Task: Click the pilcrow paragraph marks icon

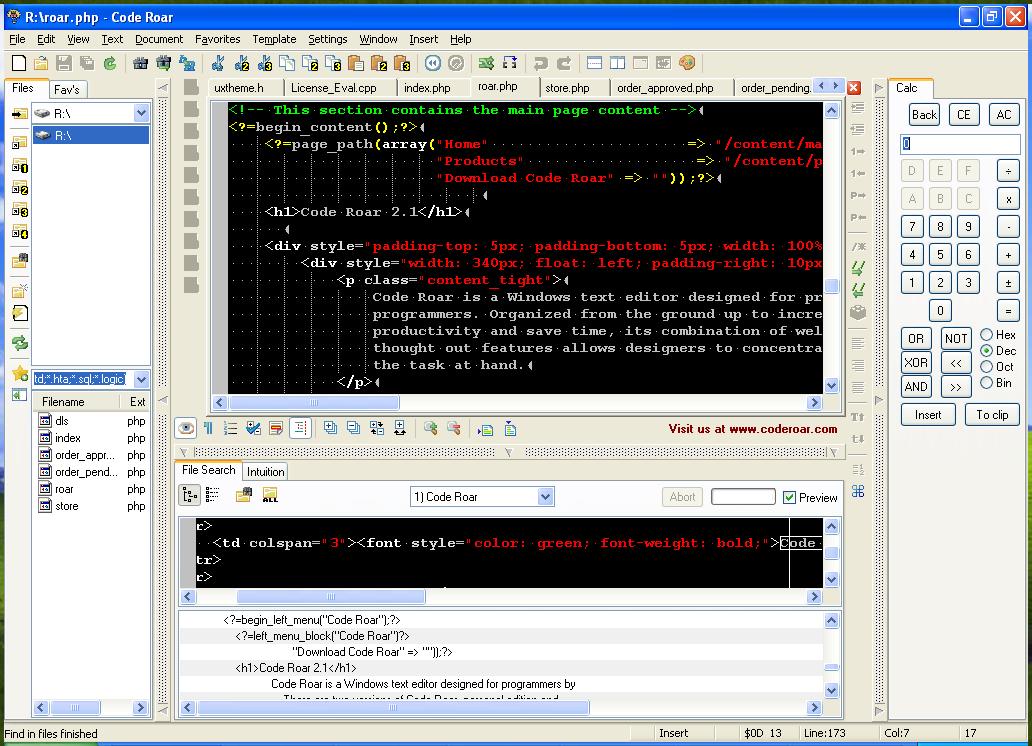Action: (209, 429)
